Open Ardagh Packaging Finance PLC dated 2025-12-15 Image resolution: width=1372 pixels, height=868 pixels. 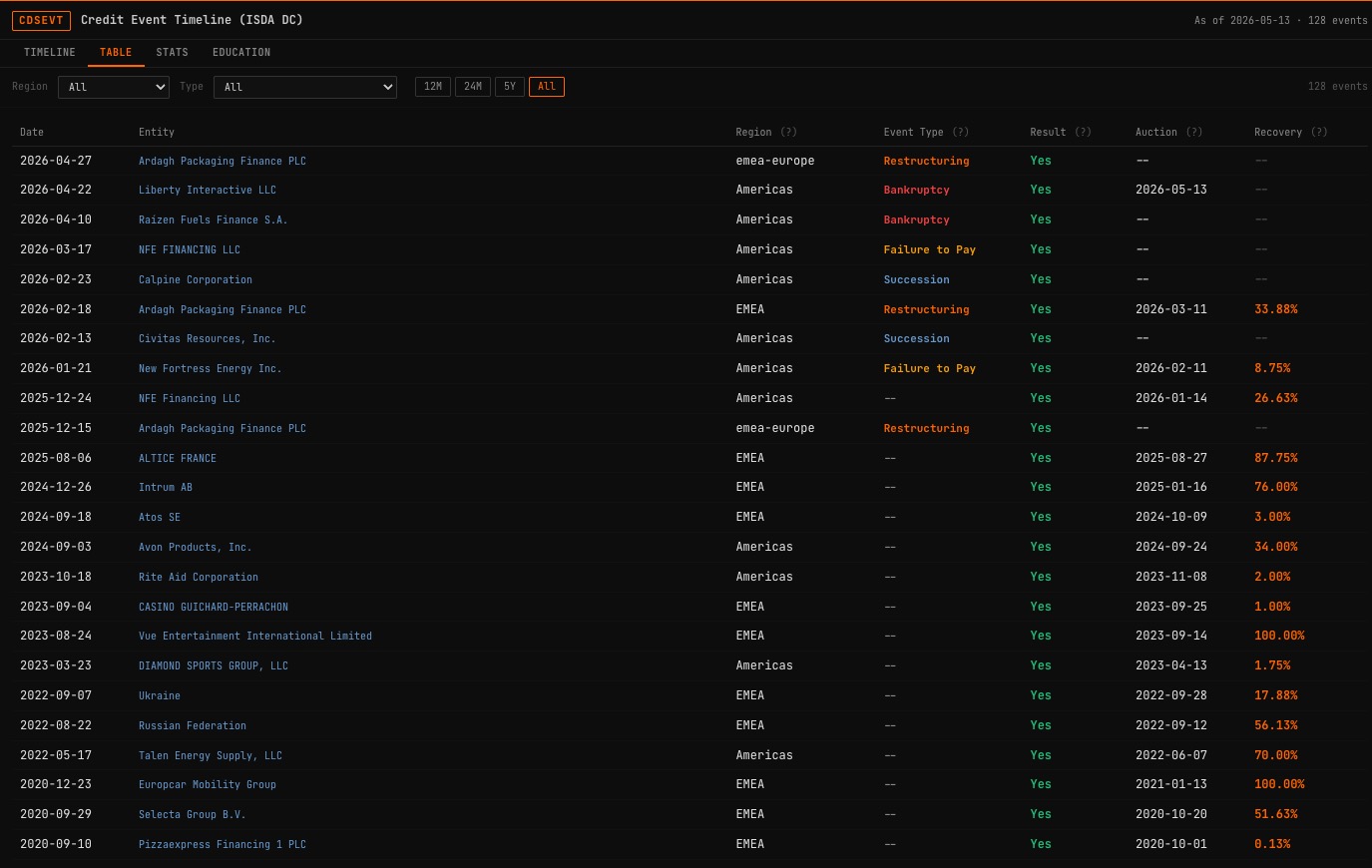[x=223, y=428]
